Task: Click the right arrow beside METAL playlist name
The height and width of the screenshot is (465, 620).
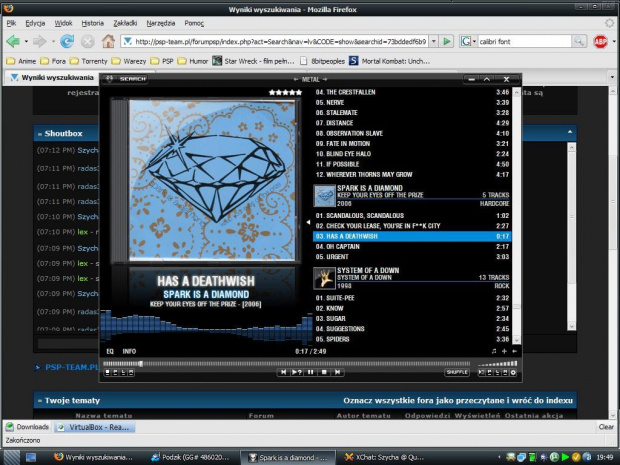Action: tap(325, 79)
